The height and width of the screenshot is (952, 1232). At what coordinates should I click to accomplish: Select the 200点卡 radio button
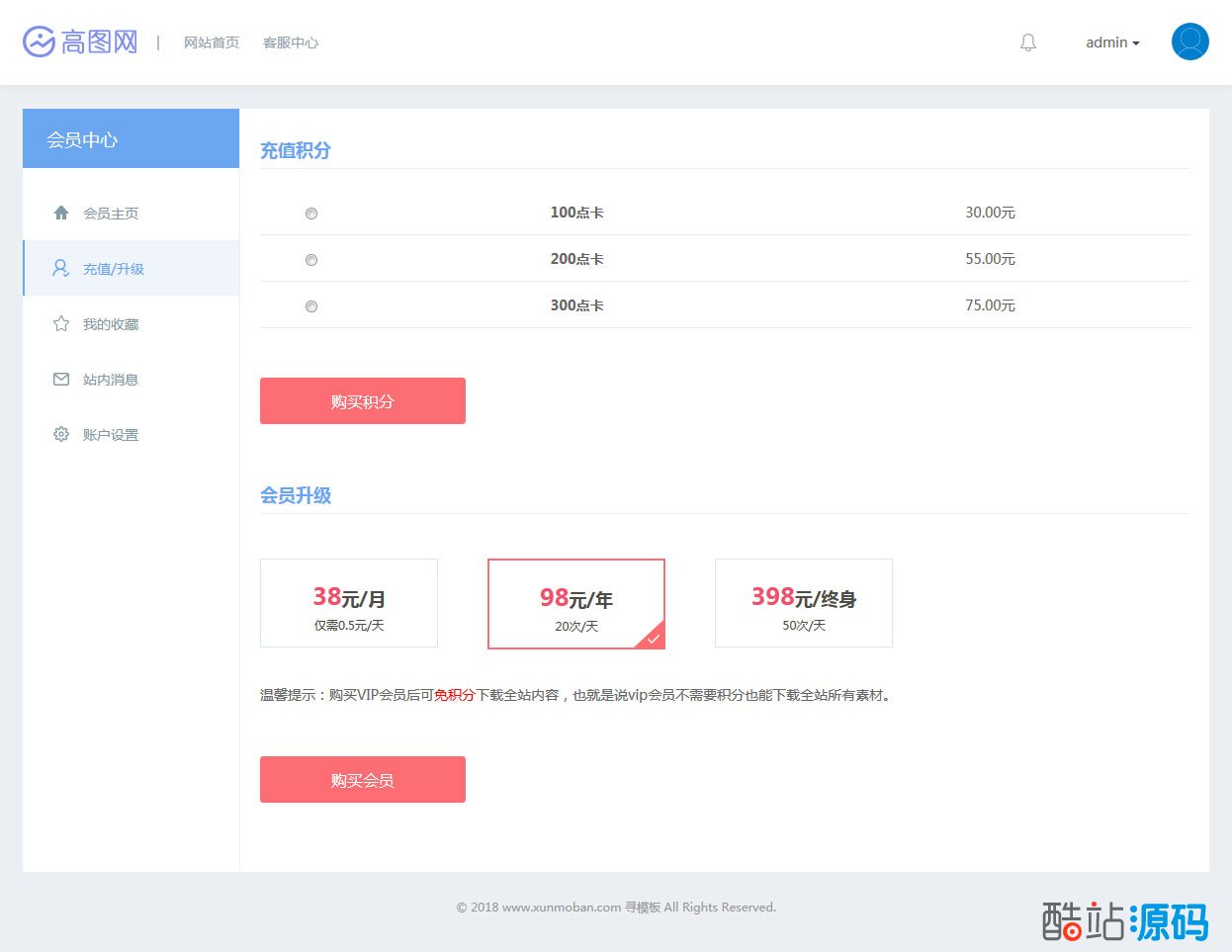(x=311, y=260)
